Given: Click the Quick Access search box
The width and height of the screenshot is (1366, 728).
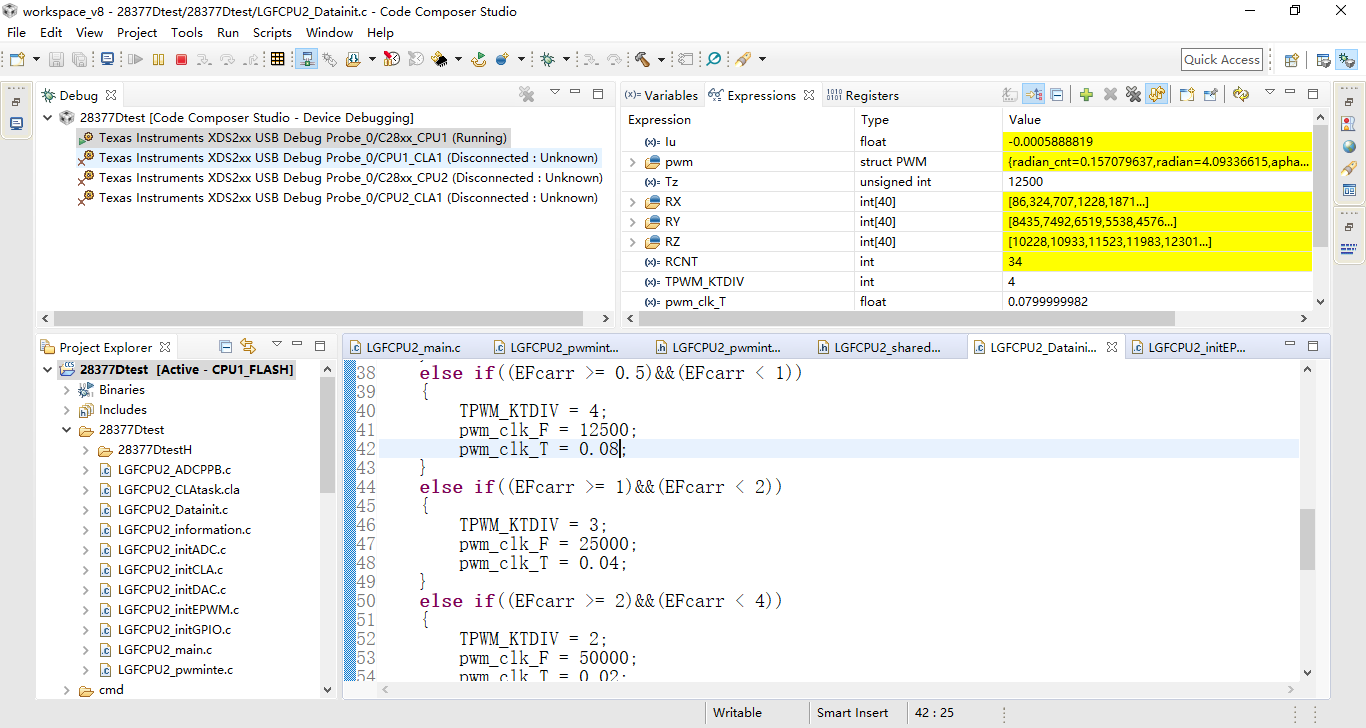Looking at the screenshot, I should (x=1221, y=60).
